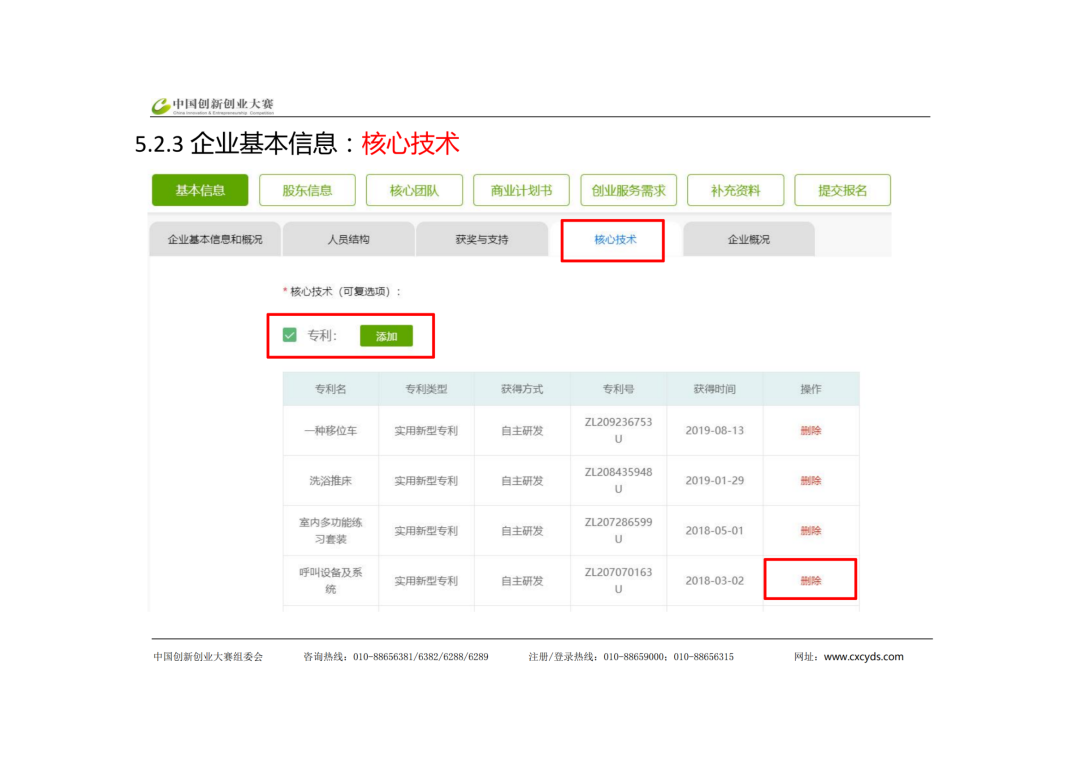Select the 核心技术 sub-tab
Screen dimensions: 1080x764
pyautogui.click(x=614, y=240)
